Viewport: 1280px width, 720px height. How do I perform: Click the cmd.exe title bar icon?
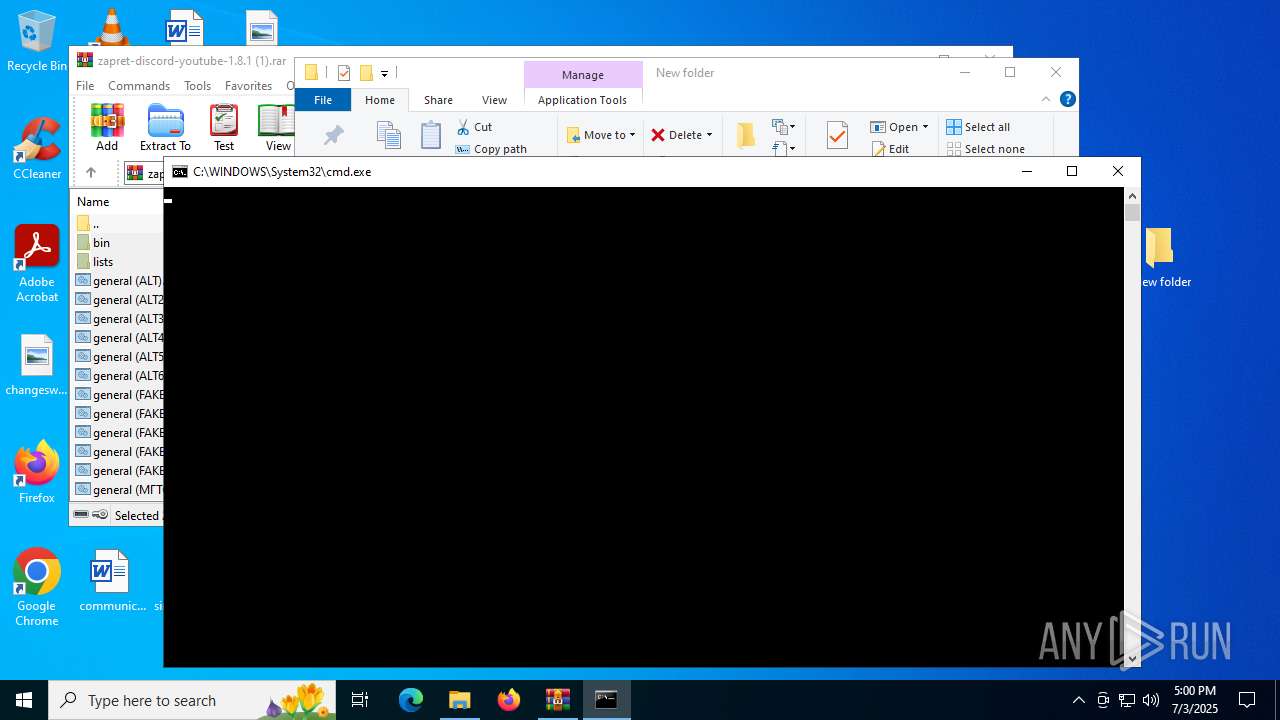180,172
